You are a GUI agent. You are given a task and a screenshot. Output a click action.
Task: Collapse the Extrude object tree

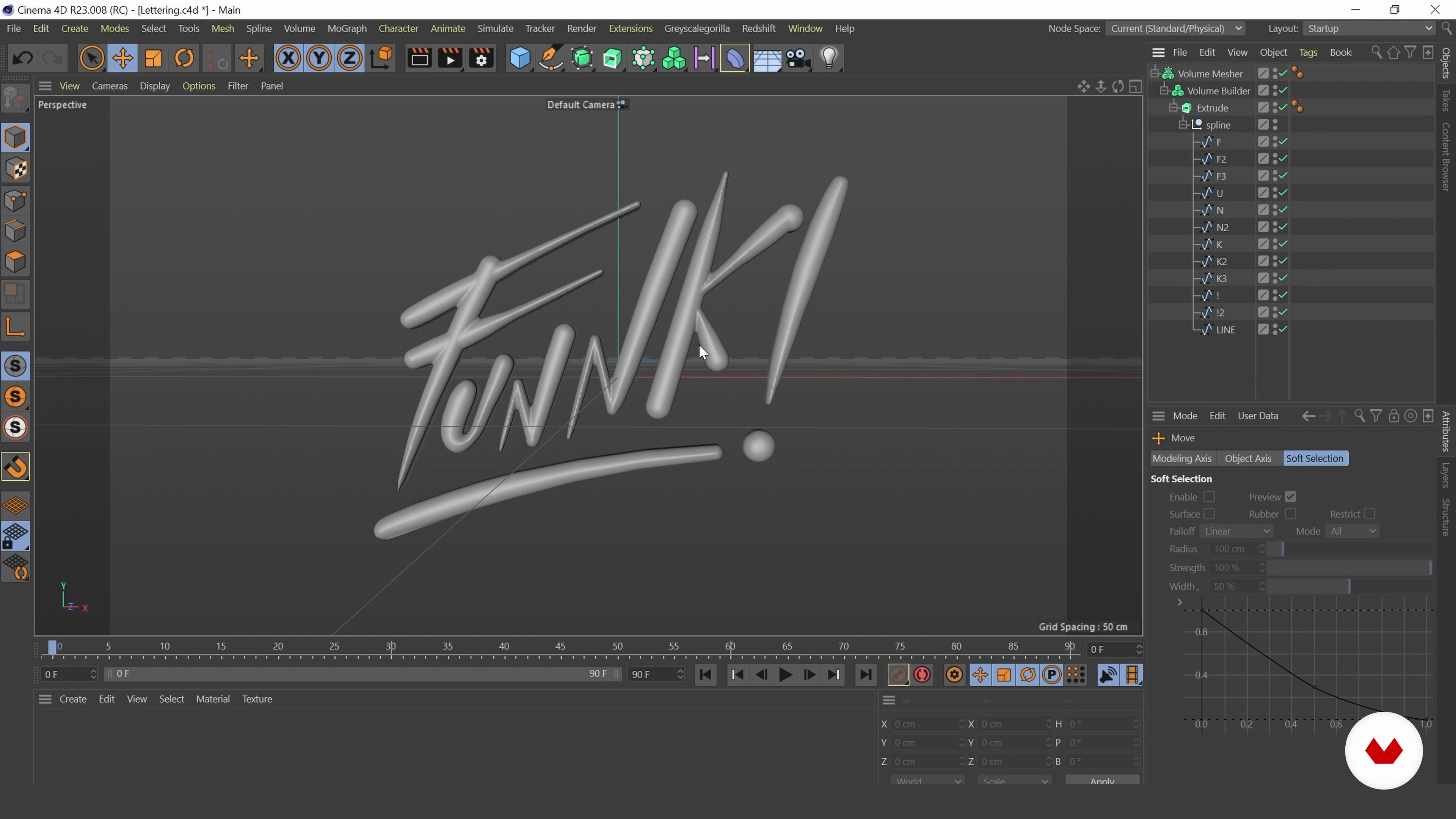pyautogui.click(x=1174, y=107)
